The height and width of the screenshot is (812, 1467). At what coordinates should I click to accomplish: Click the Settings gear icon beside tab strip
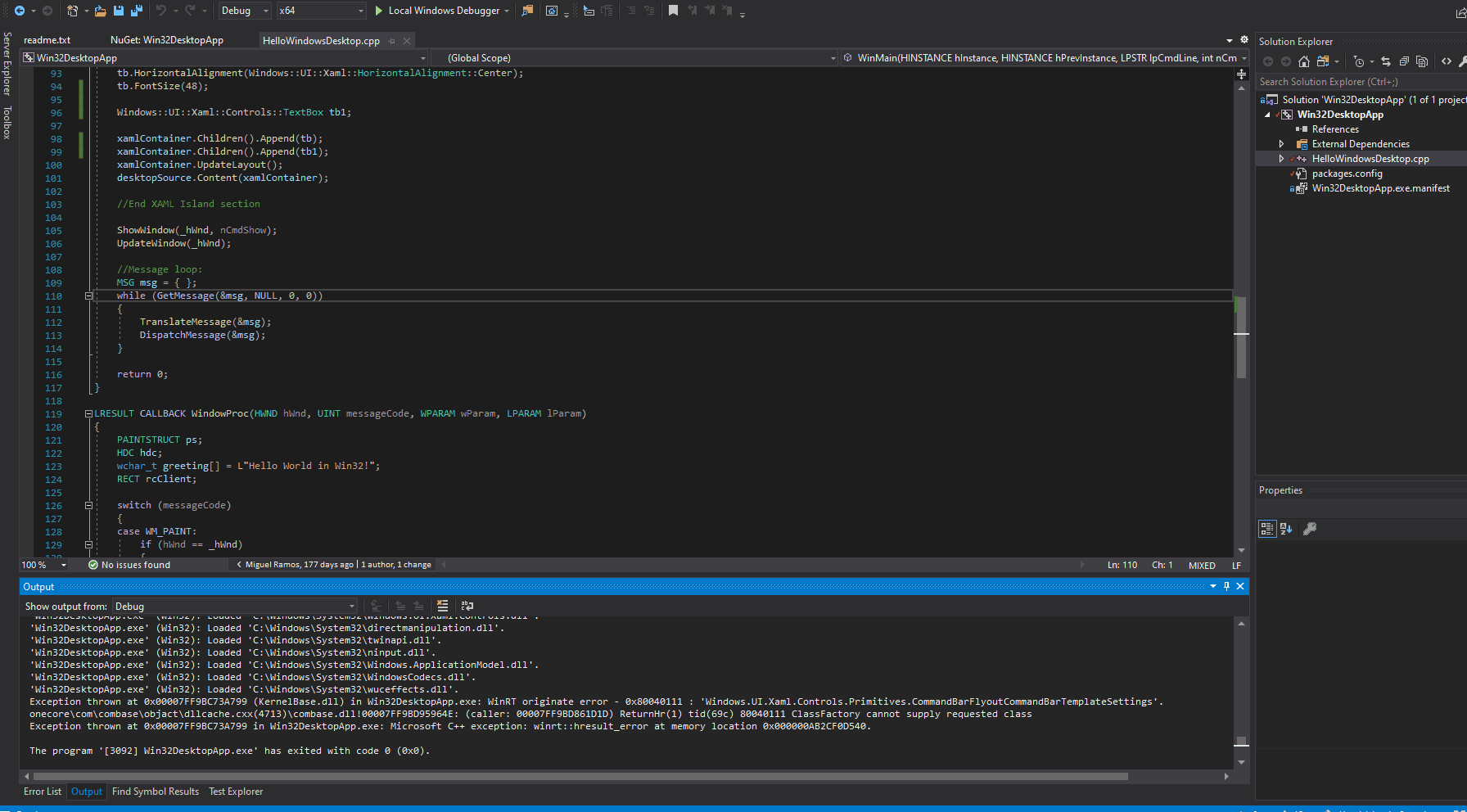[x=1244, y=39]
